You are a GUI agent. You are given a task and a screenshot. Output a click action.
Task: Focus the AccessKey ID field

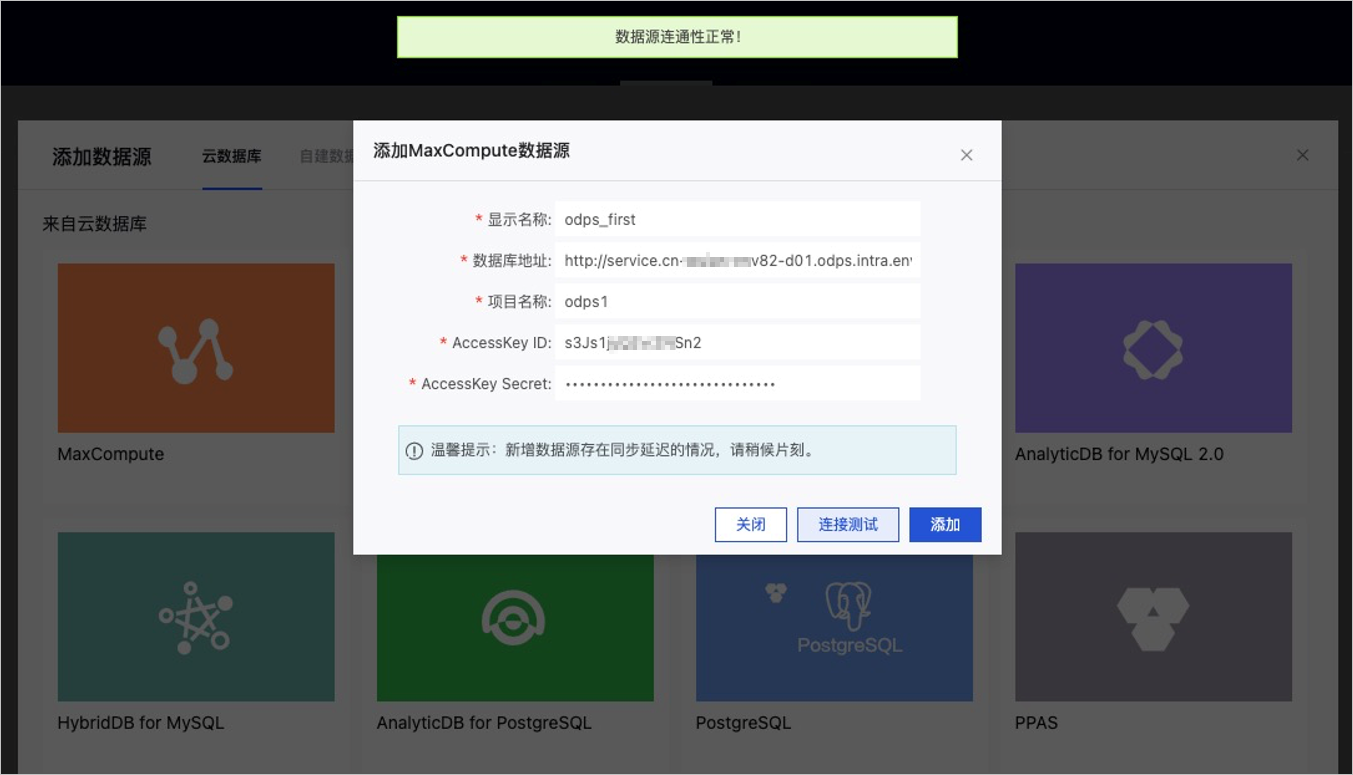(737, 342)
